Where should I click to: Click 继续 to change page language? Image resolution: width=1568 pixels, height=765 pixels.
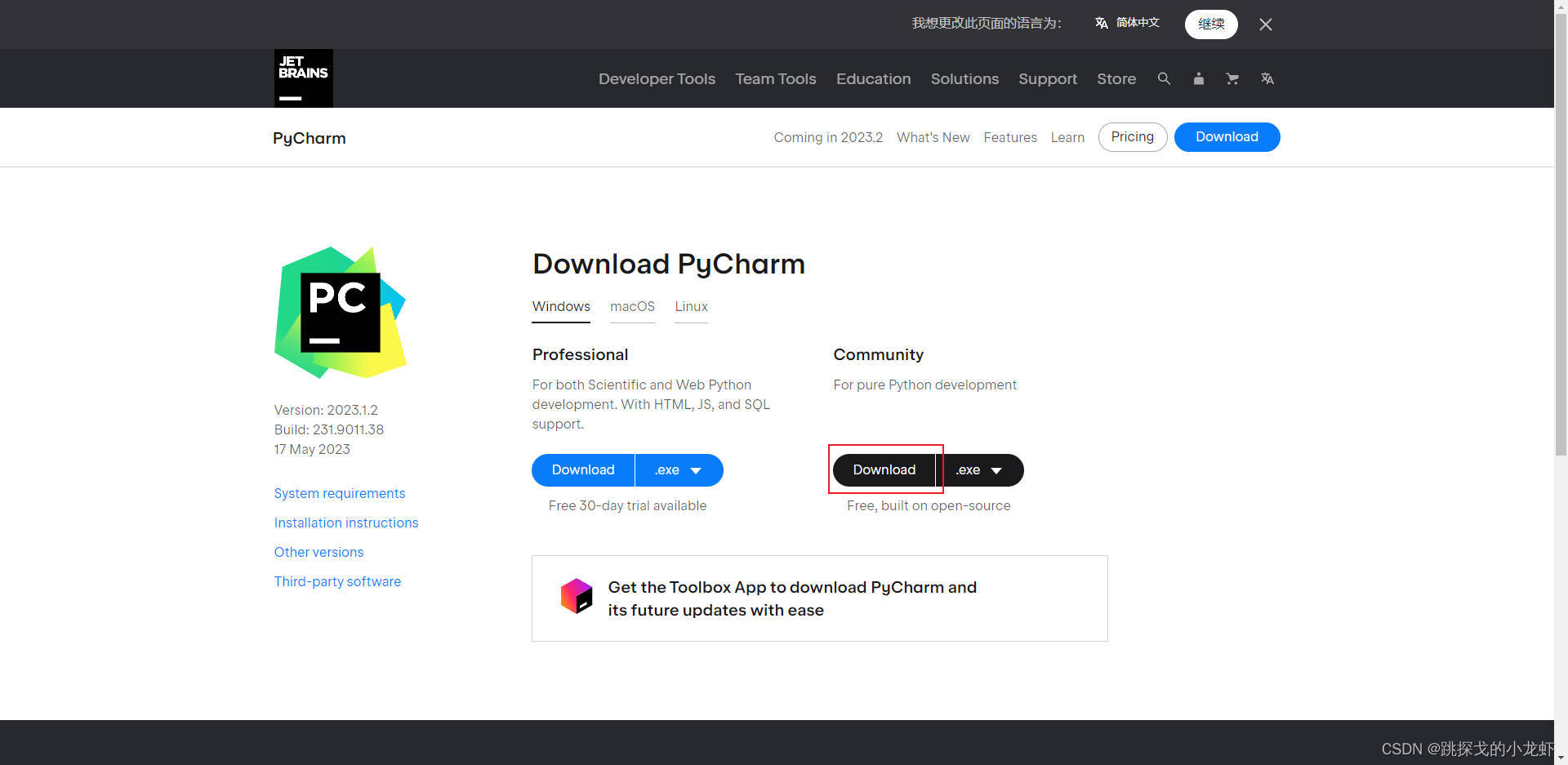point(1211,24)
